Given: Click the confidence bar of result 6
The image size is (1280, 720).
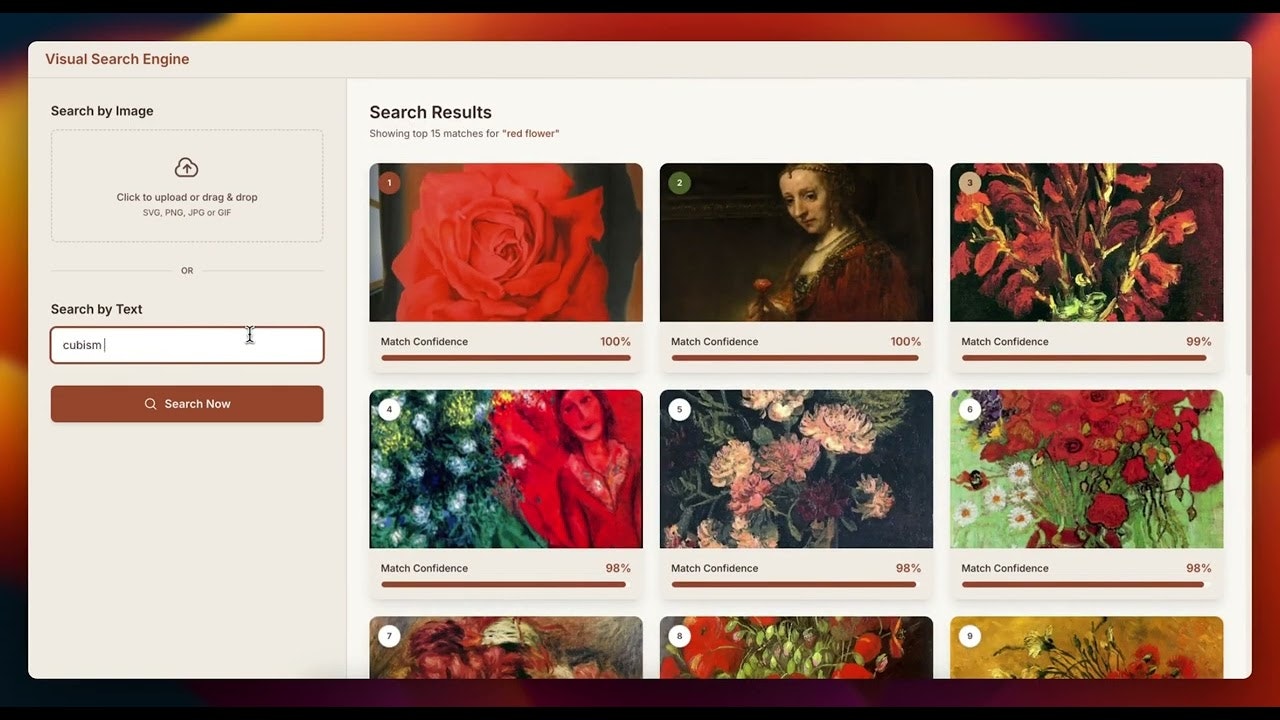Looking at the screenshot, I should (1086, 584).
